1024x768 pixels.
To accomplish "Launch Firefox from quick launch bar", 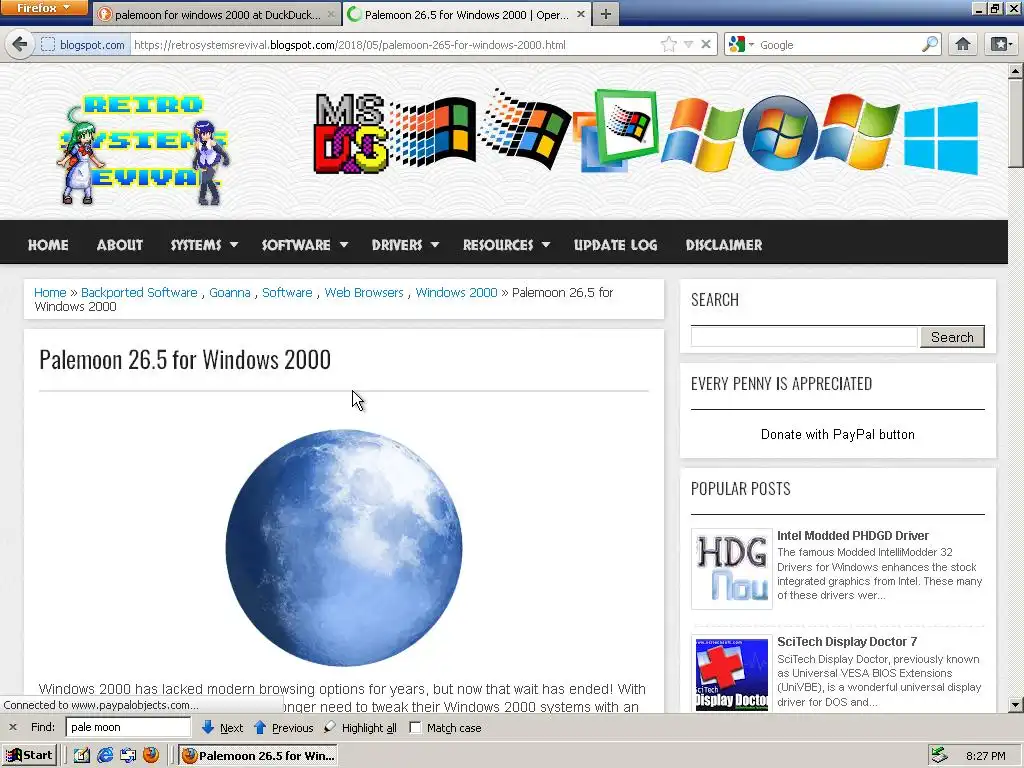I will coord(151,756).
